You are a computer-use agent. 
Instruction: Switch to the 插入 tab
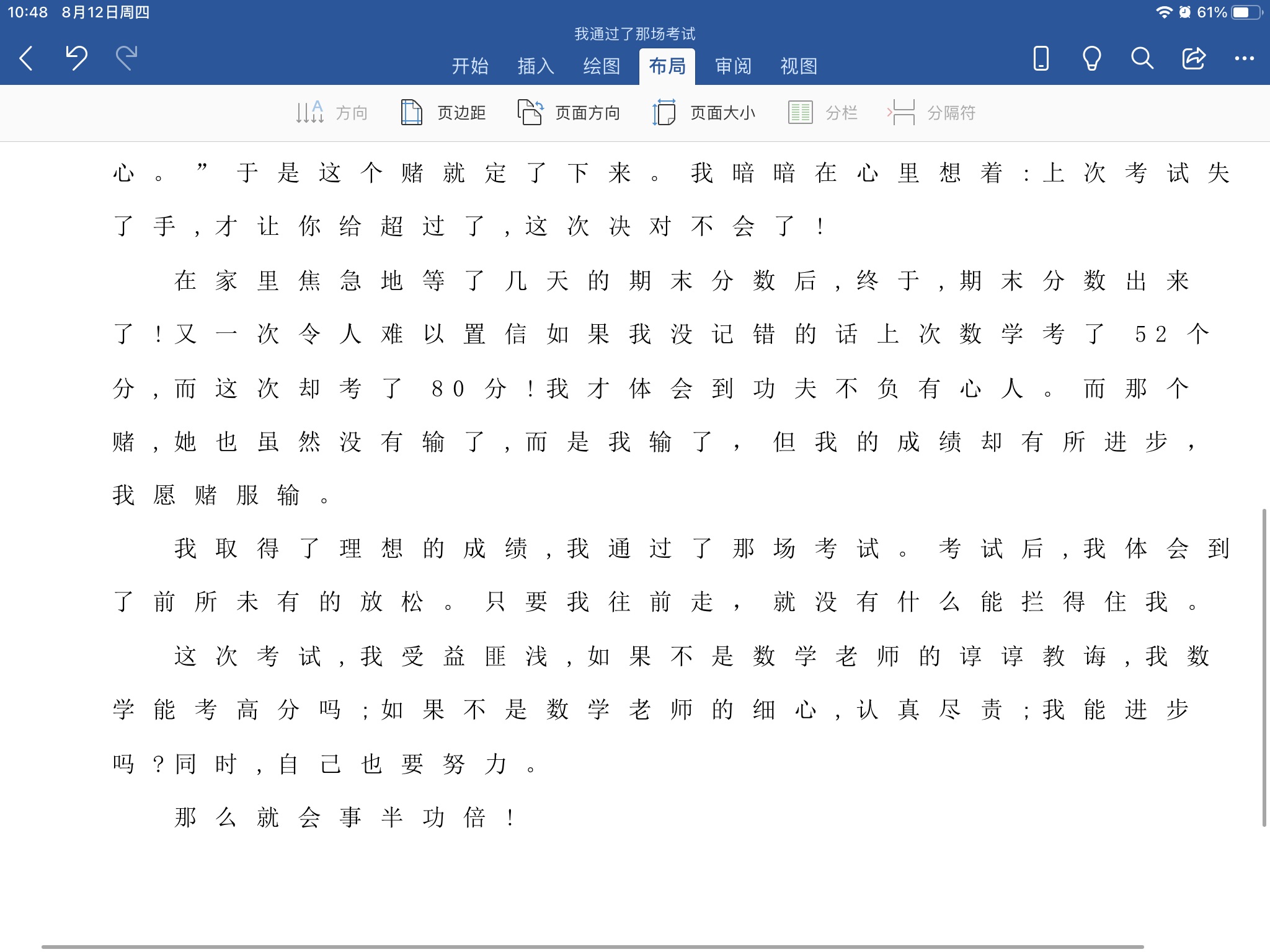click(x=536, y=66)
